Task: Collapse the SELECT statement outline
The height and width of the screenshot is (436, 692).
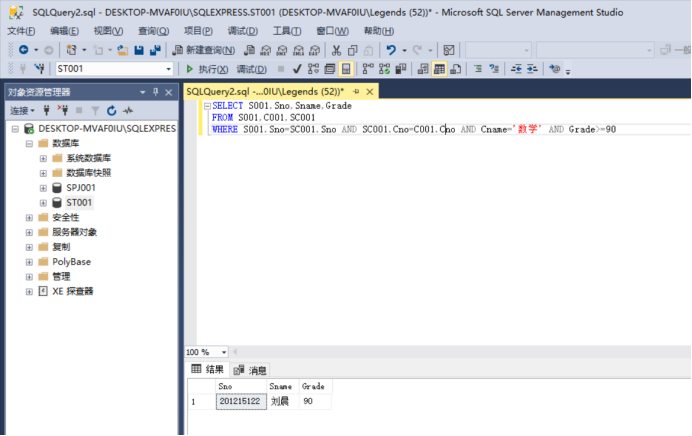Action: [x=207, y=106]
